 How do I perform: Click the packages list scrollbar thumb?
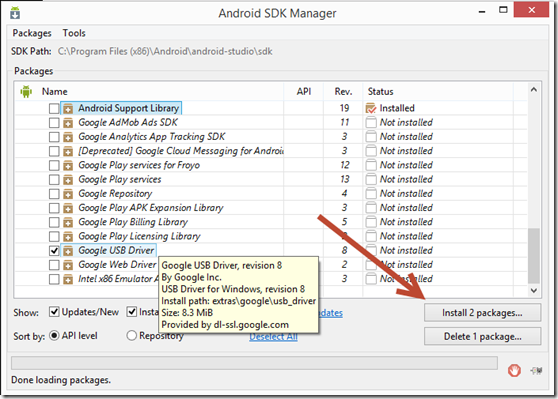[x=533, y=256]
